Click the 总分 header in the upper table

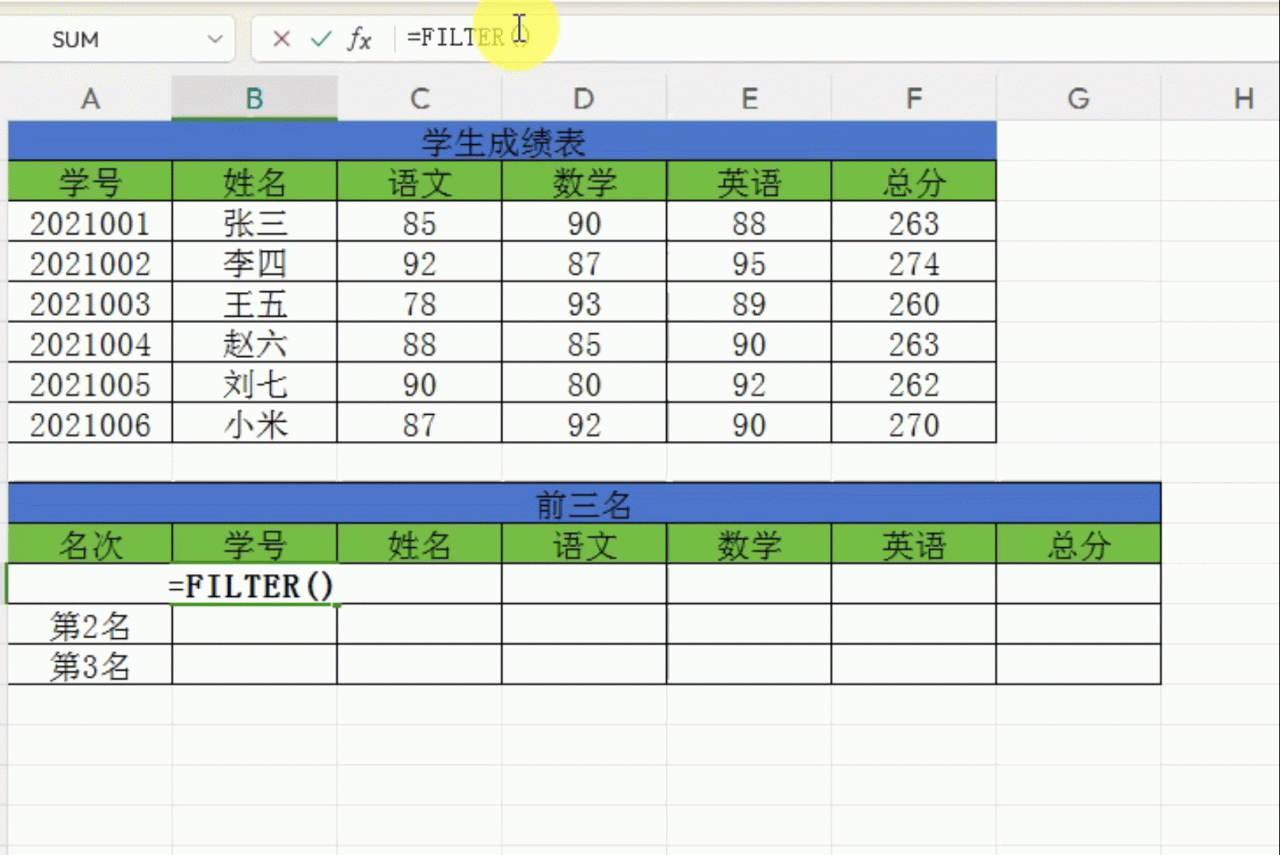[914, 181]
